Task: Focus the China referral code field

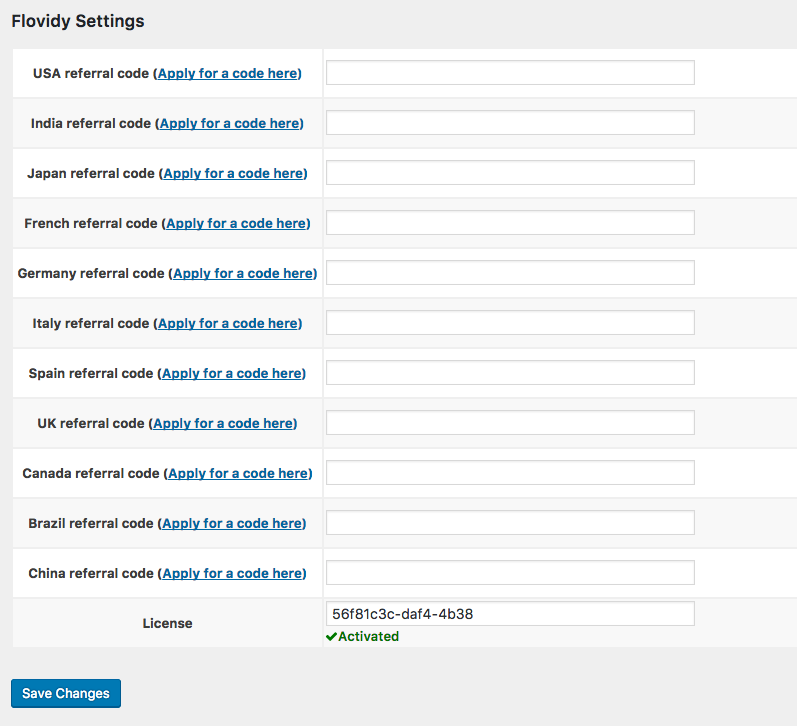Action: (510, 572)
